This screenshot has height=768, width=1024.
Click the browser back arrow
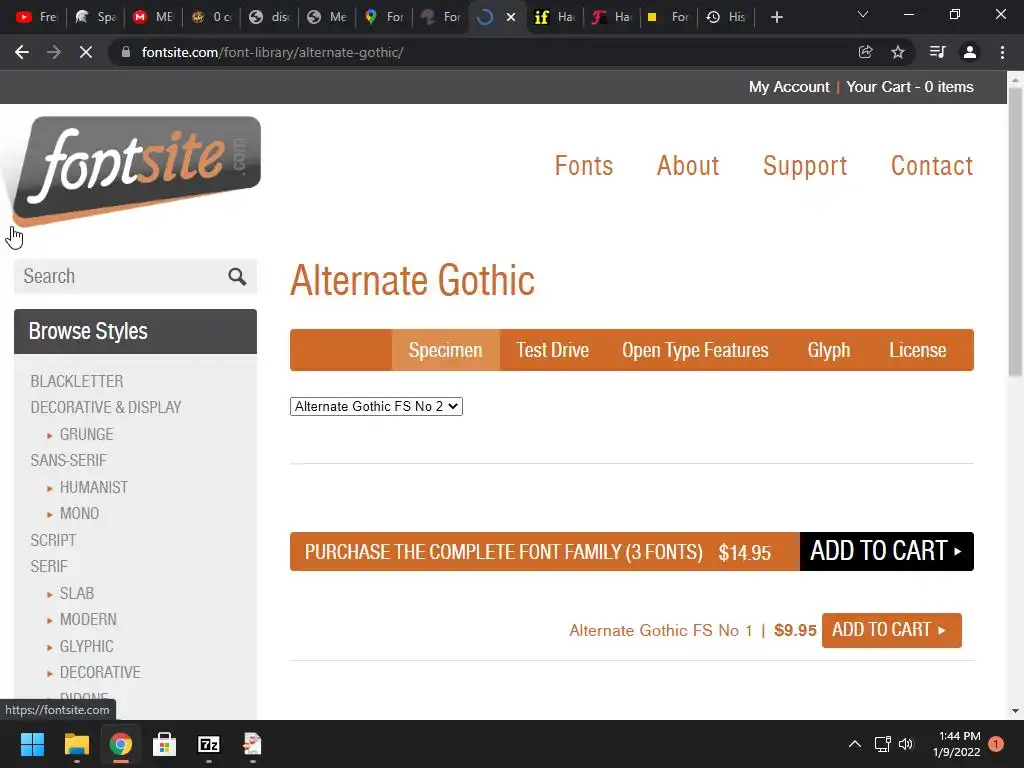pyautogui.click(x=22, y=52)
